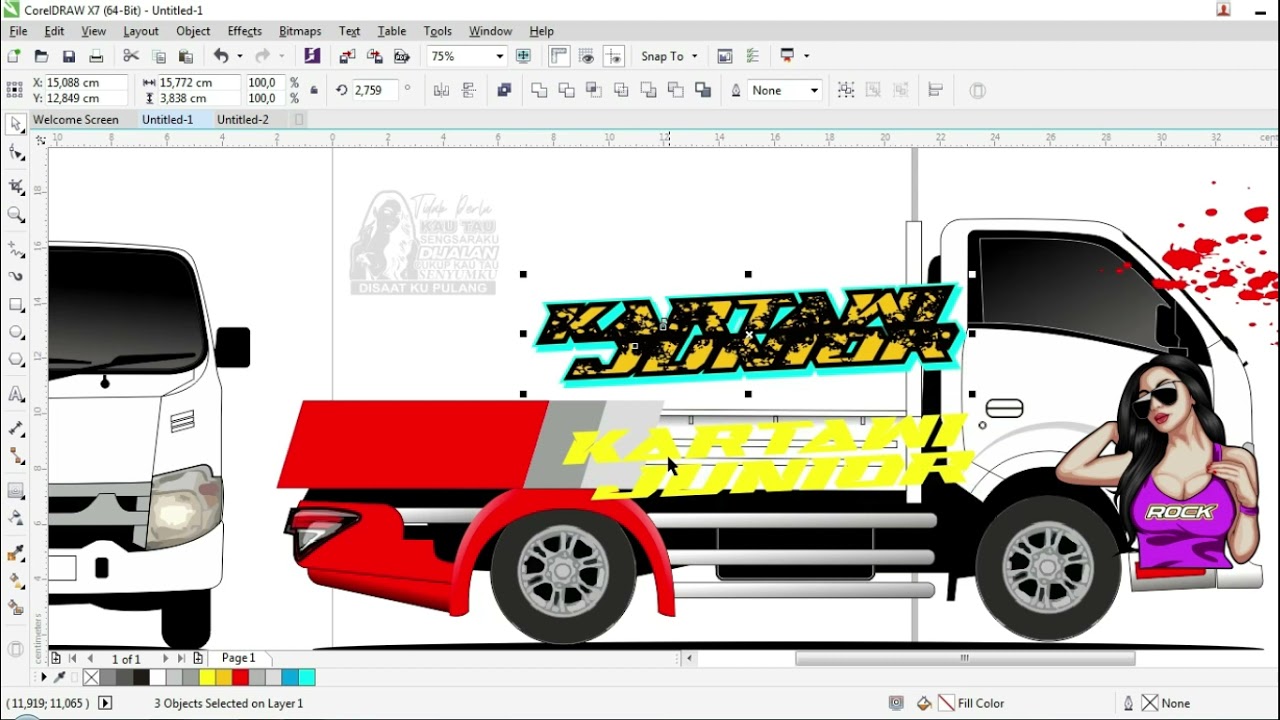Viewport: 1280px width, 720px height.
Task: Weld the selected objects
Action: click(539, 90)
